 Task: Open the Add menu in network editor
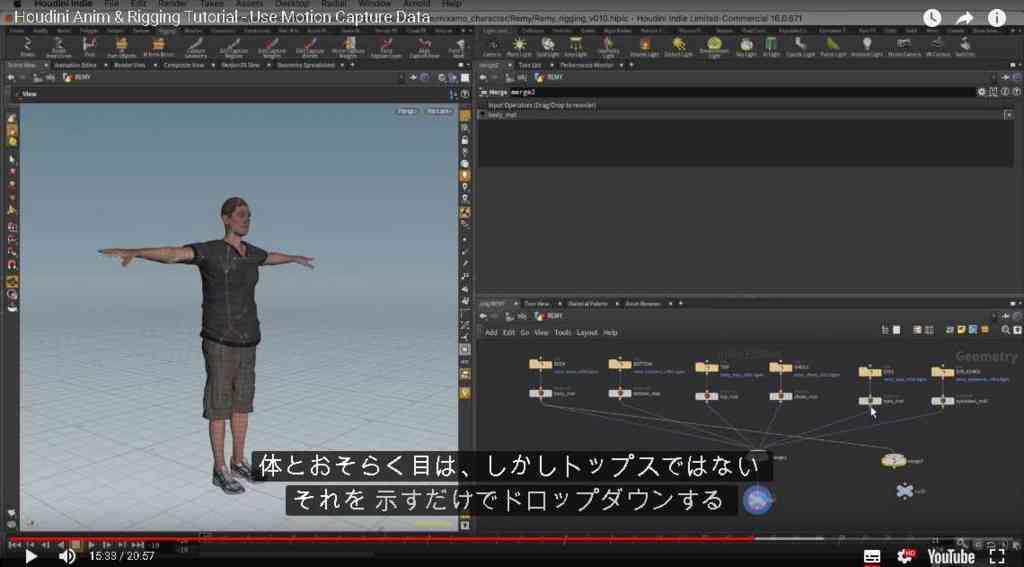tap(491, 332)
